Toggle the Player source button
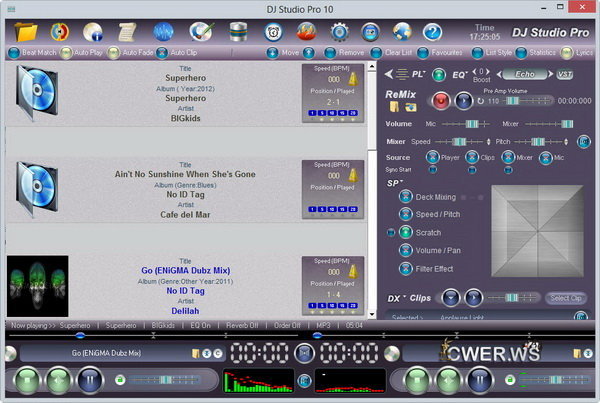Screen dimensions: 600x403 point(433,157)
